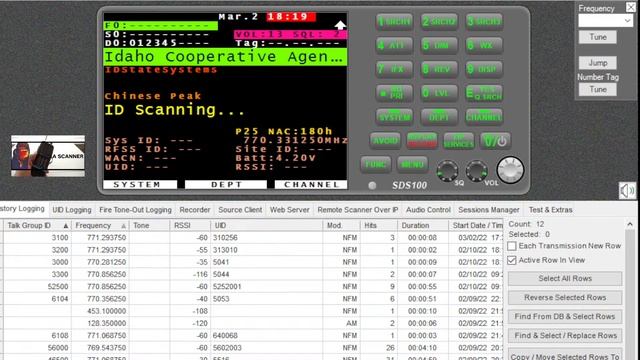Image resolution: width=640 pixels, height=360 pixels.
Task: Click the red REPLAY button
Action: (x=422, y=140)
